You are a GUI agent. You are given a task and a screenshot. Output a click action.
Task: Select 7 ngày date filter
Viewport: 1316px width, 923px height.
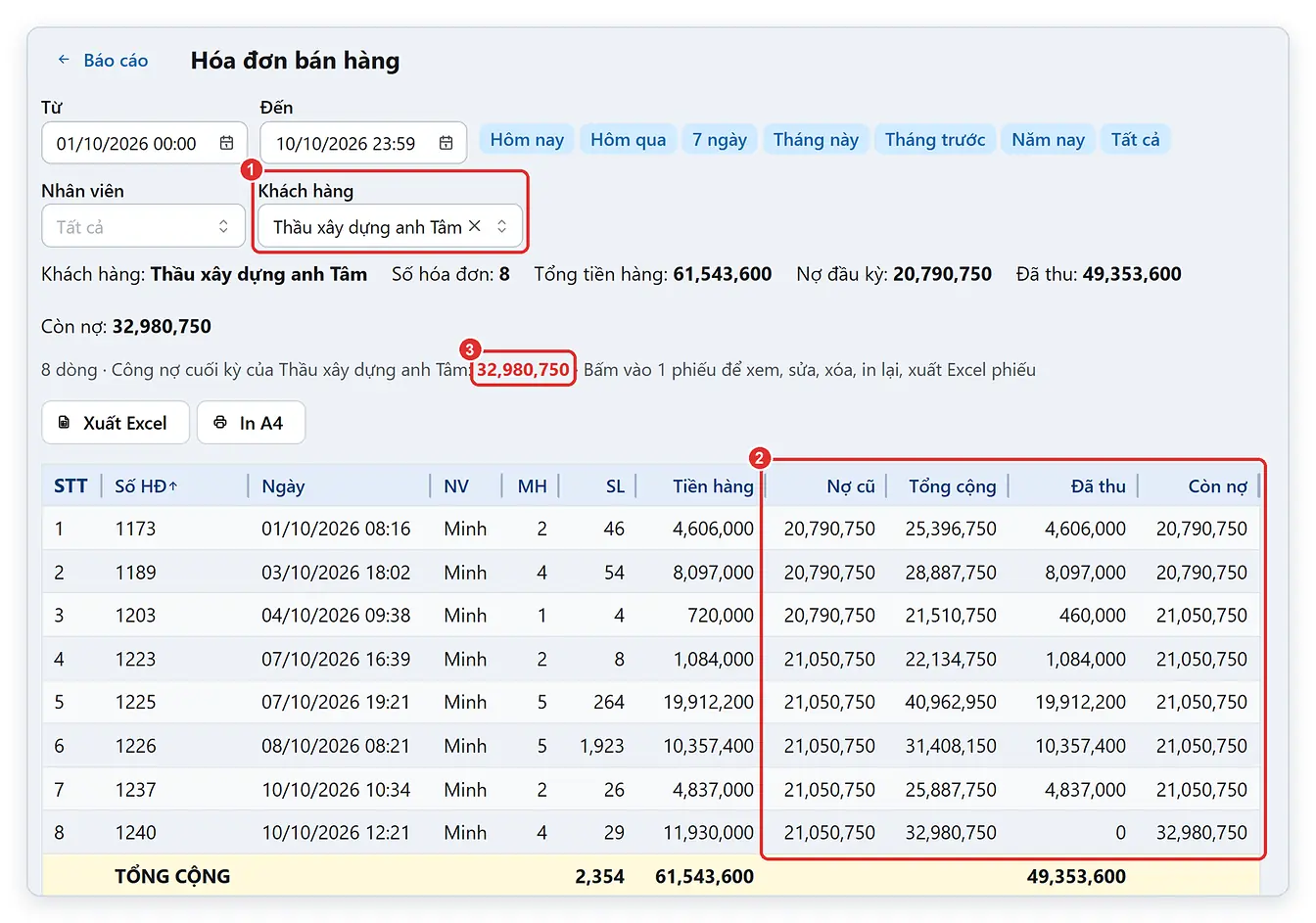point(719,139)
